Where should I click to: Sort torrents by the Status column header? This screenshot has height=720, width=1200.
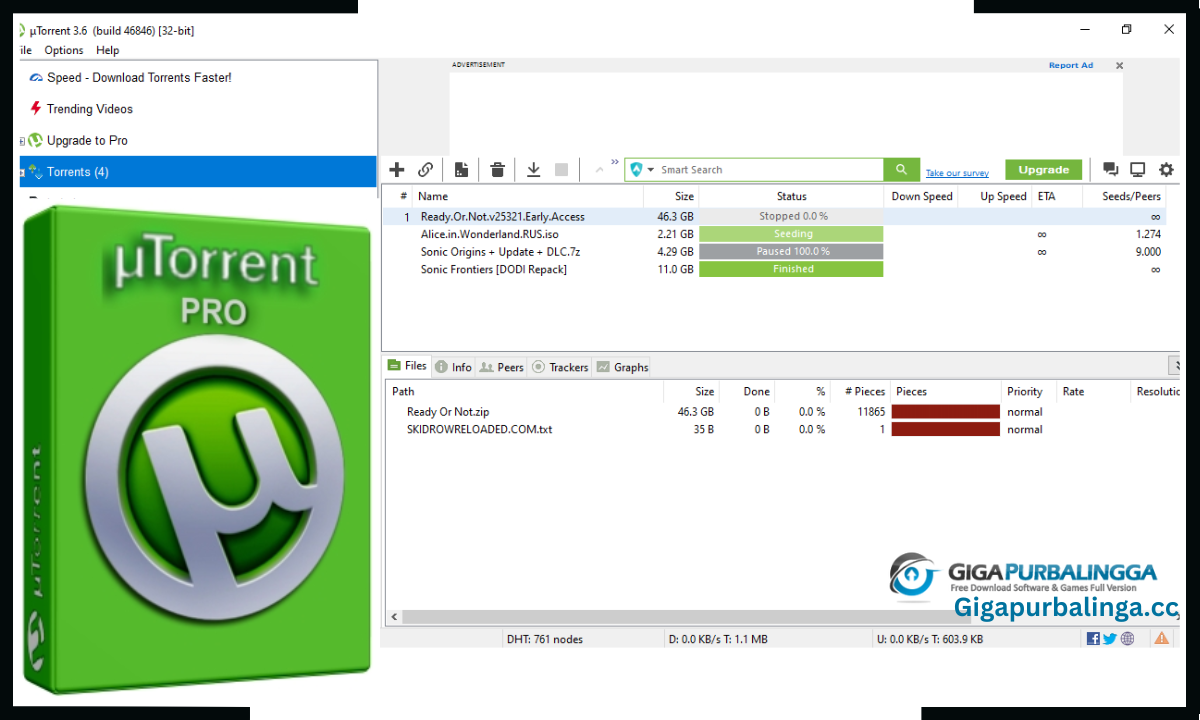[791, 196]
